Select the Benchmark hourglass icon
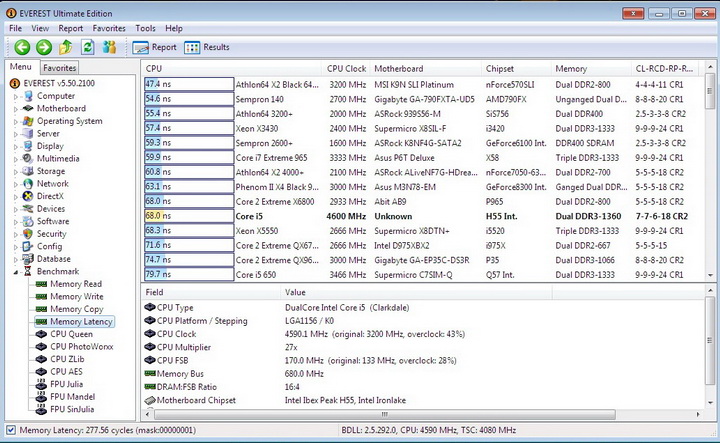This screenshot has width=720, height=443. 28,271
